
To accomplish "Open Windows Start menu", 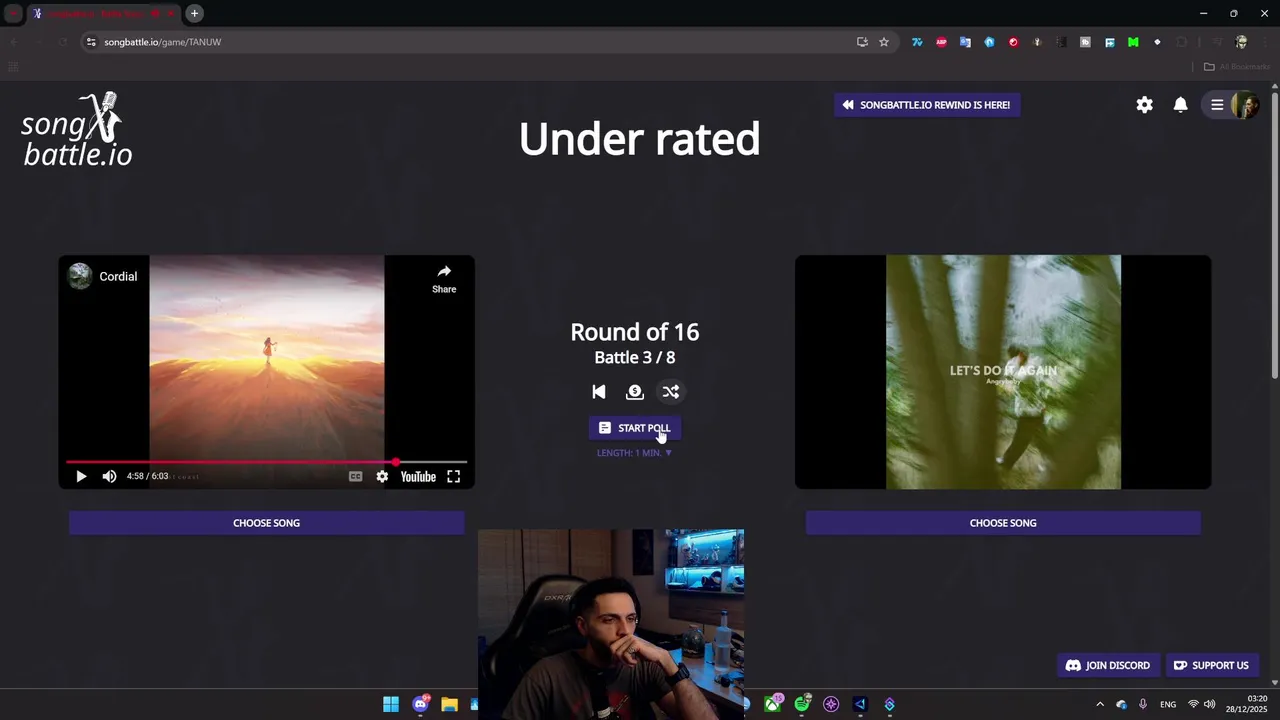I will 391,705.
